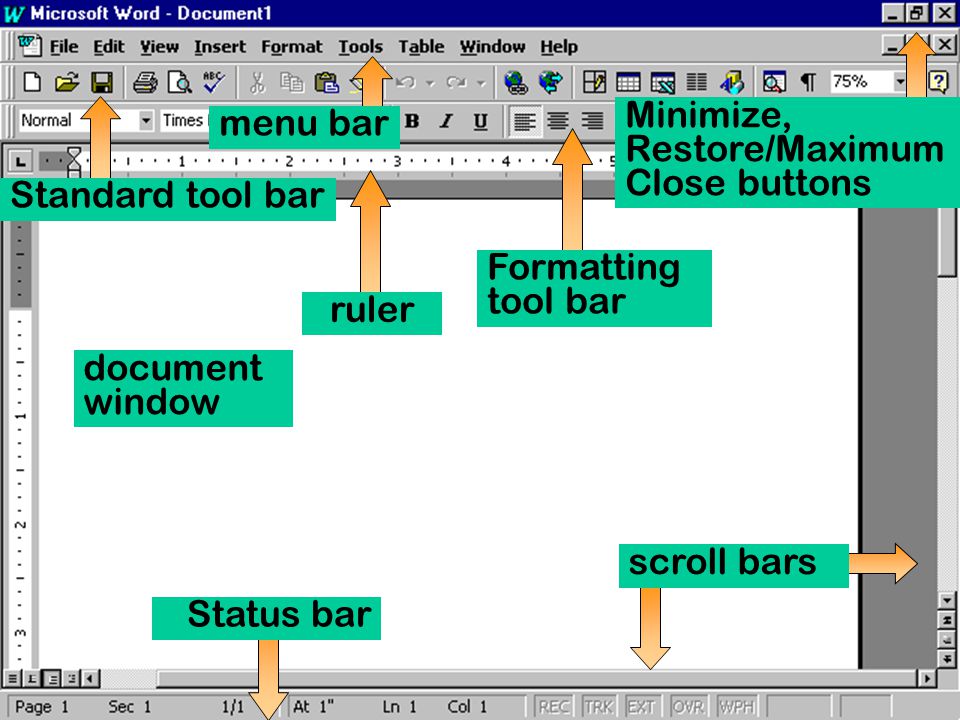The width and height of the screenshot is (960, 720).
Task: Click the Insert Hyperlink globe icon
Action: pyautogui.click(x=516, y=81)
